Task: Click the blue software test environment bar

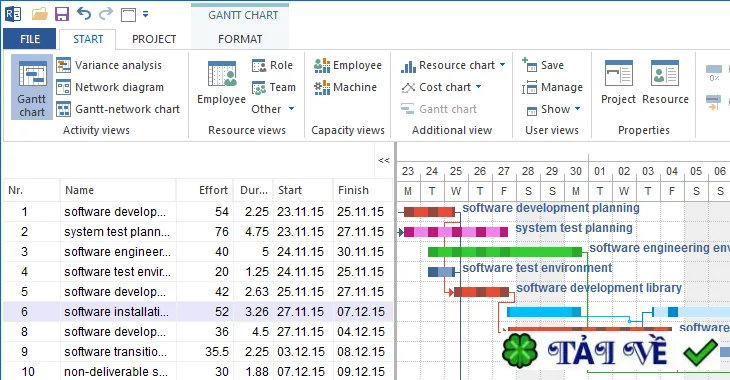Action: pos(441,272)
